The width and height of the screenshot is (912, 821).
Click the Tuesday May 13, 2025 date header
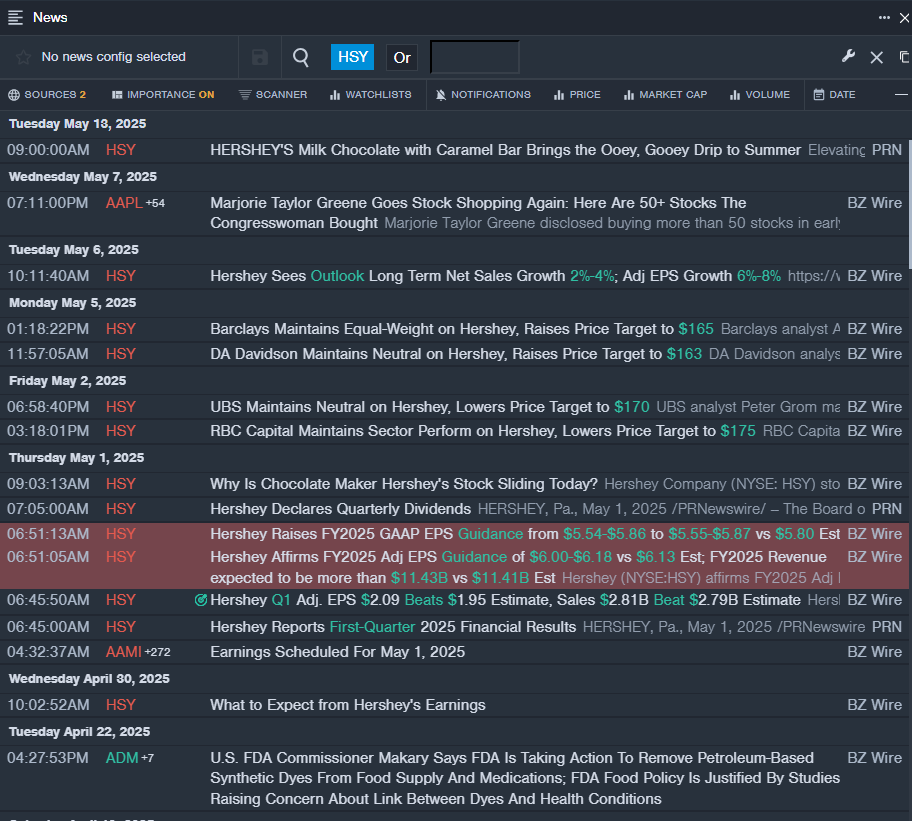(x=77, y=124)
